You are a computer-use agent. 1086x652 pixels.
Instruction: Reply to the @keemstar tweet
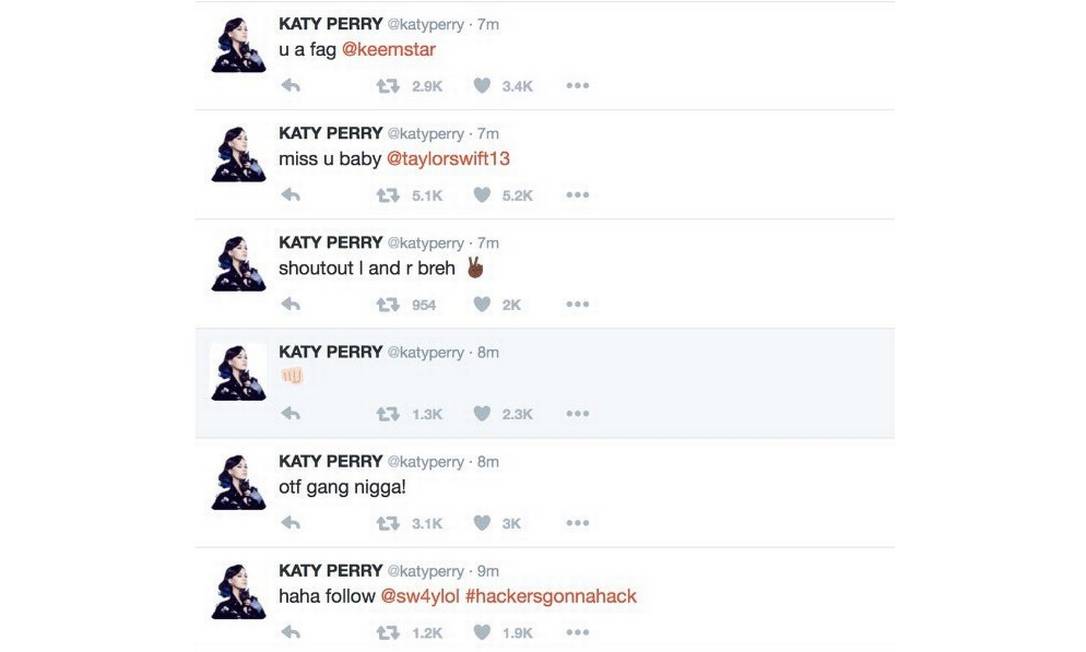(x=291, y=86)
